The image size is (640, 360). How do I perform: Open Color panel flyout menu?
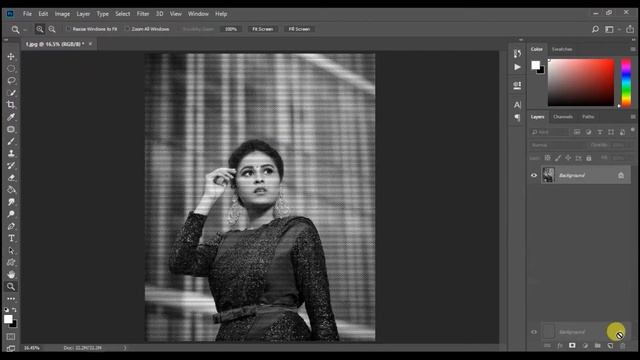[633, 49]
